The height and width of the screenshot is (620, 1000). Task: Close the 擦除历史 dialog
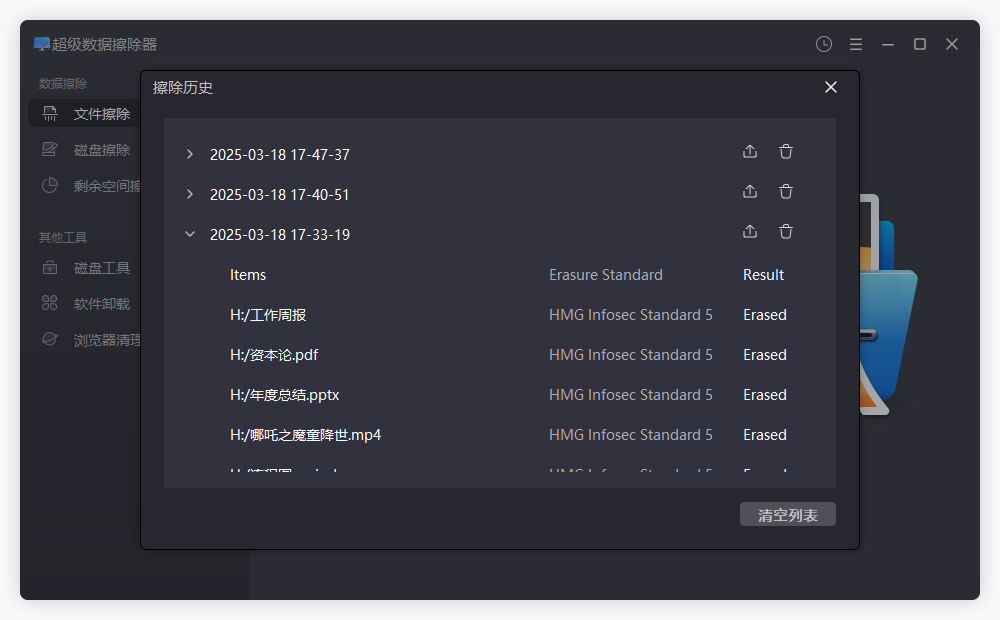click(x=830, y=87)
